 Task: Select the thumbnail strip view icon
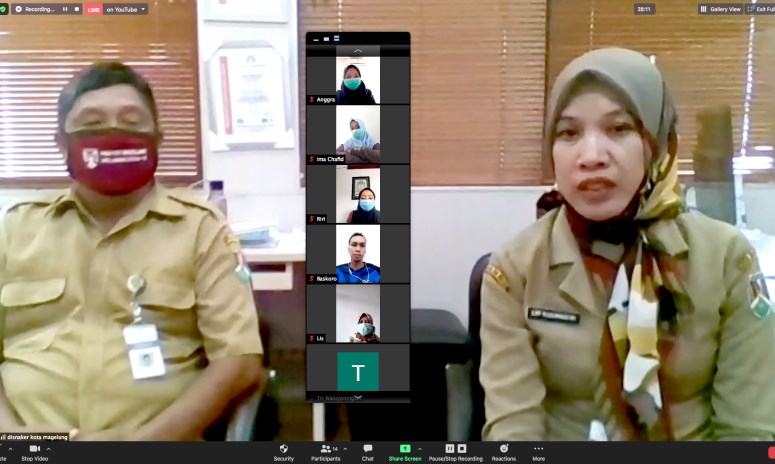(x=337, y=39)
